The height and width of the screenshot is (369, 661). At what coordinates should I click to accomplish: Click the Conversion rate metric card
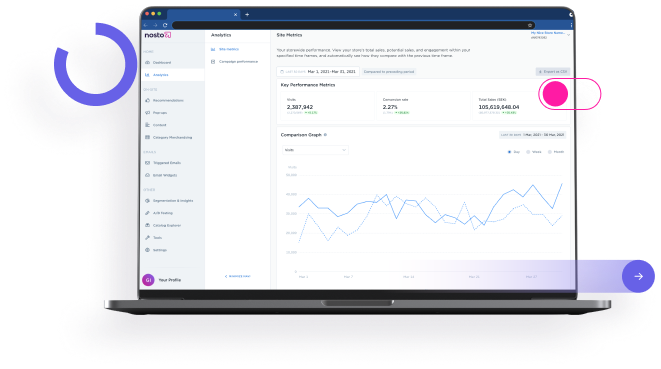pos(423,106)
